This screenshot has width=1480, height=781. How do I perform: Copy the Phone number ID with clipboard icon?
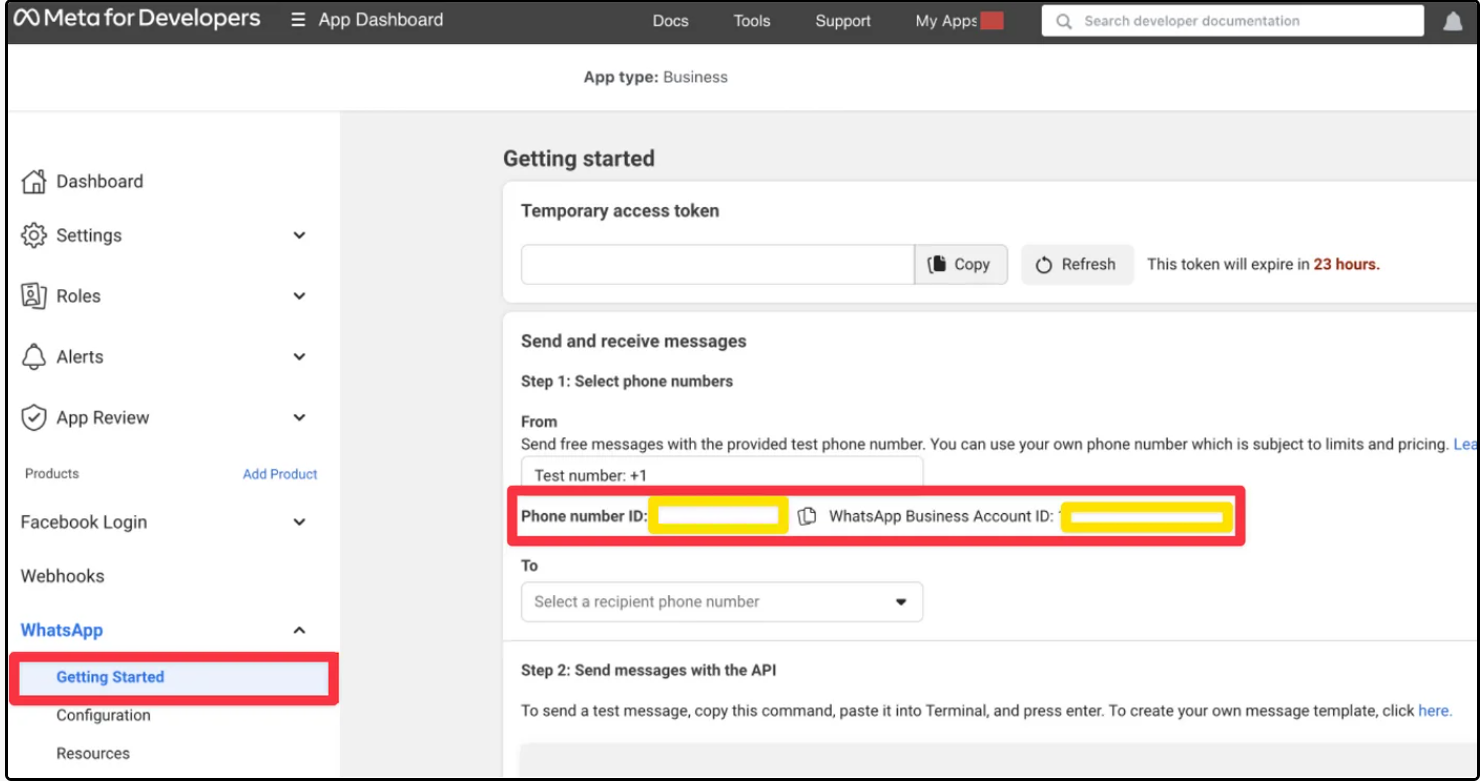tap(807, 516)
